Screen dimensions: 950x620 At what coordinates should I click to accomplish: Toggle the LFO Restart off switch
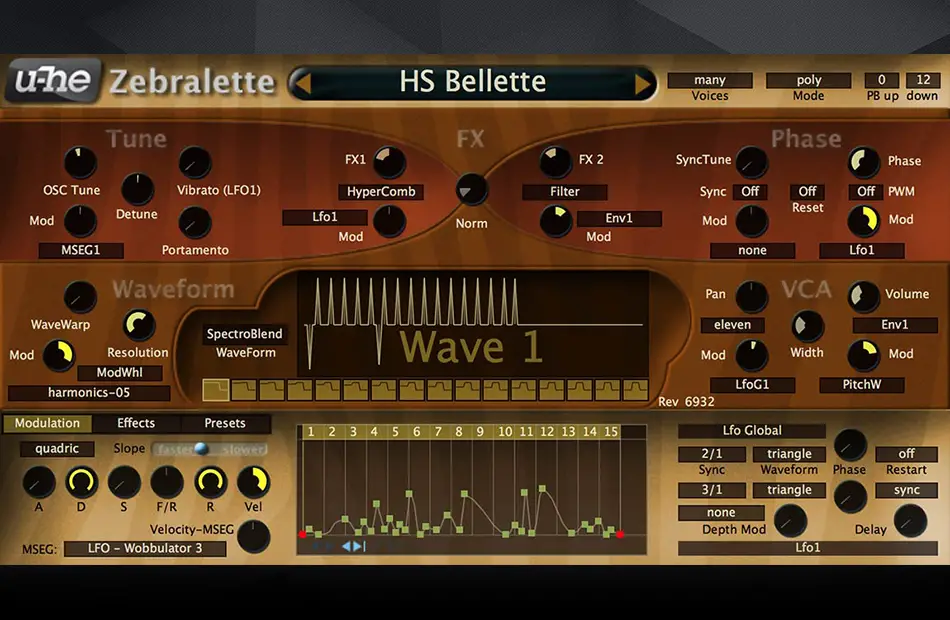coord(906,454)
